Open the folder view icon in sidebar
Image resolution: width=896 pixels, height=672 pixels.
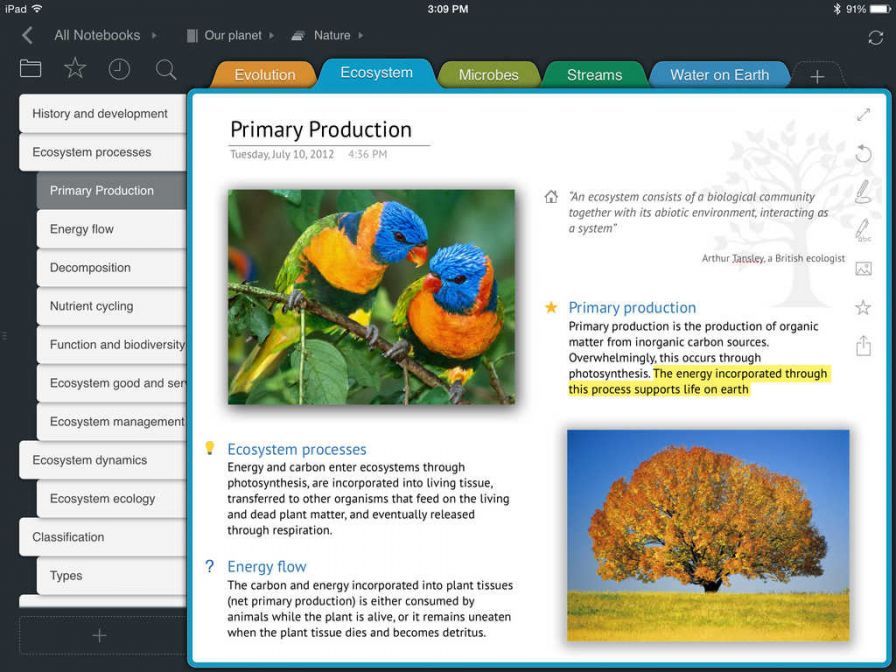coord(30,69)
